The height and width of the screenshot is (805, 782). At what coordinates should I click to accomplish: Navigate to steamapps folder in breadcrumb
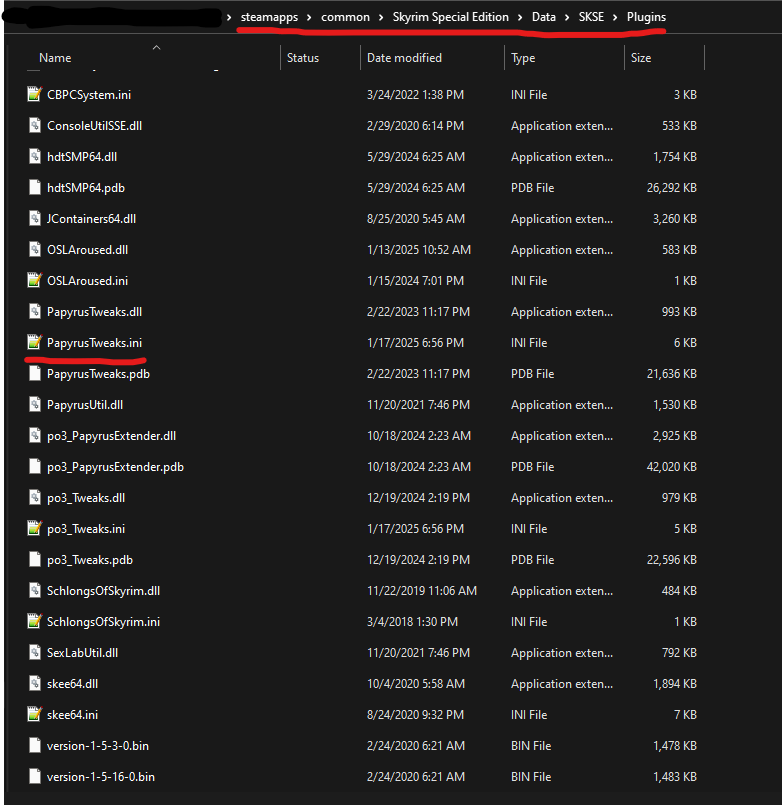[269, 17]
